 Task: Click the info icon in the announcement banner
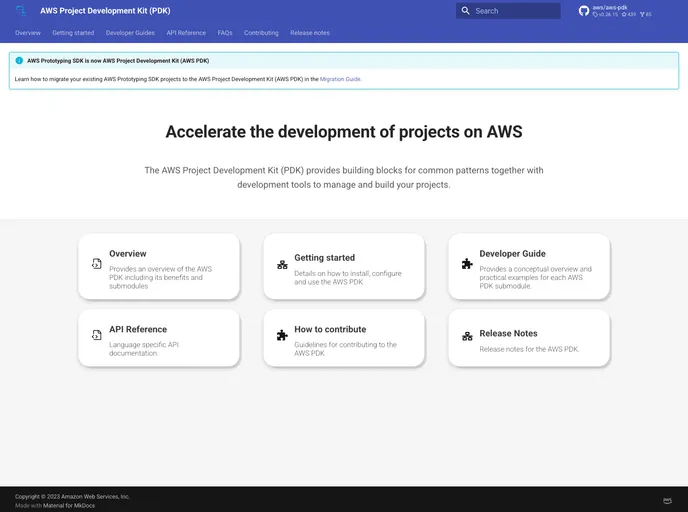pyautogui.click(x=19, y=61)
